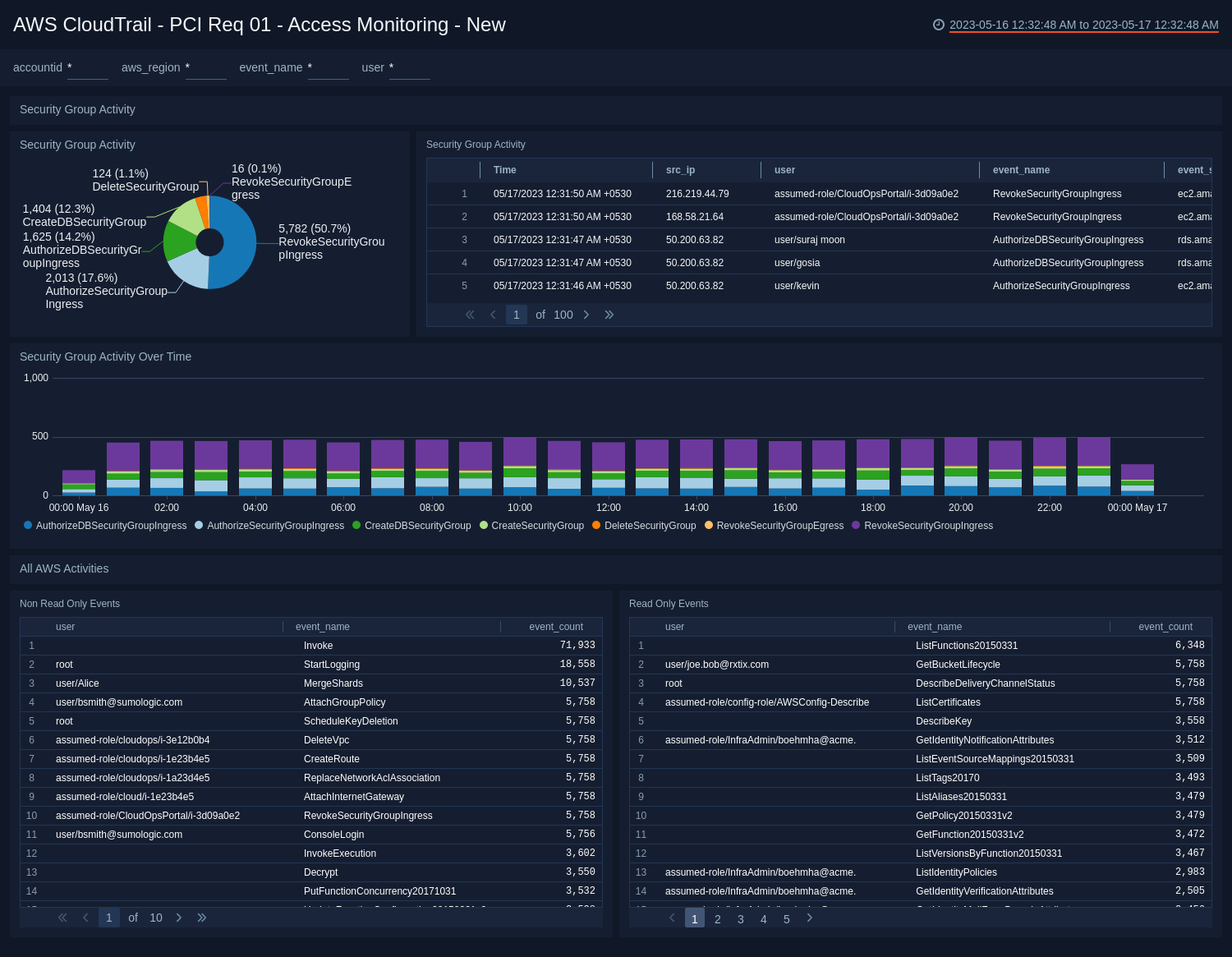Jump to last page of Non Read Only Events
Viewport: 1232px width, 957px height.
[x=201, y=918]
